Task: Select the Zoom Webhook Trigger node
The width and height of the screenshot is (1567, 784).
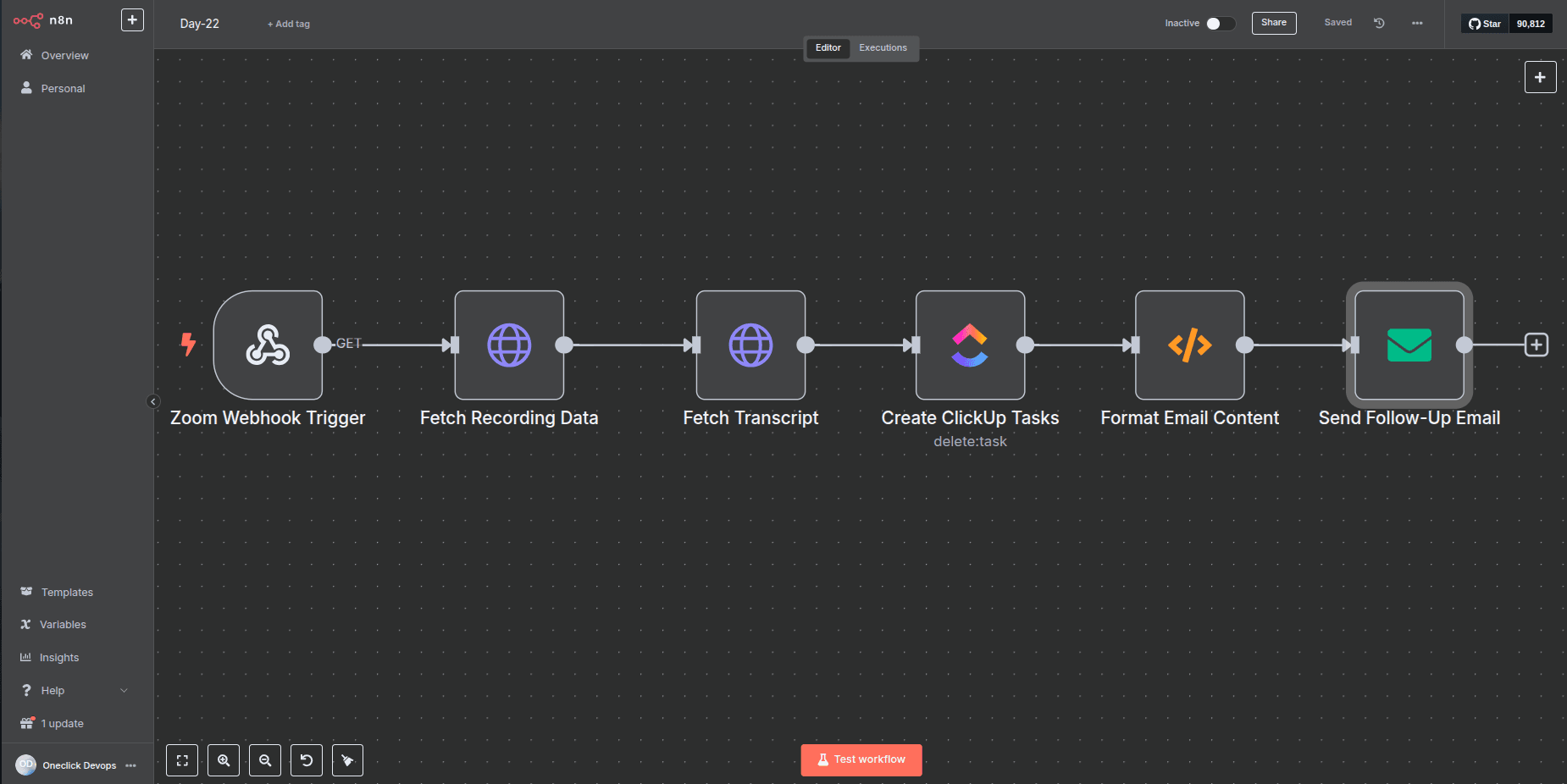Action: (x=268, y=345)
